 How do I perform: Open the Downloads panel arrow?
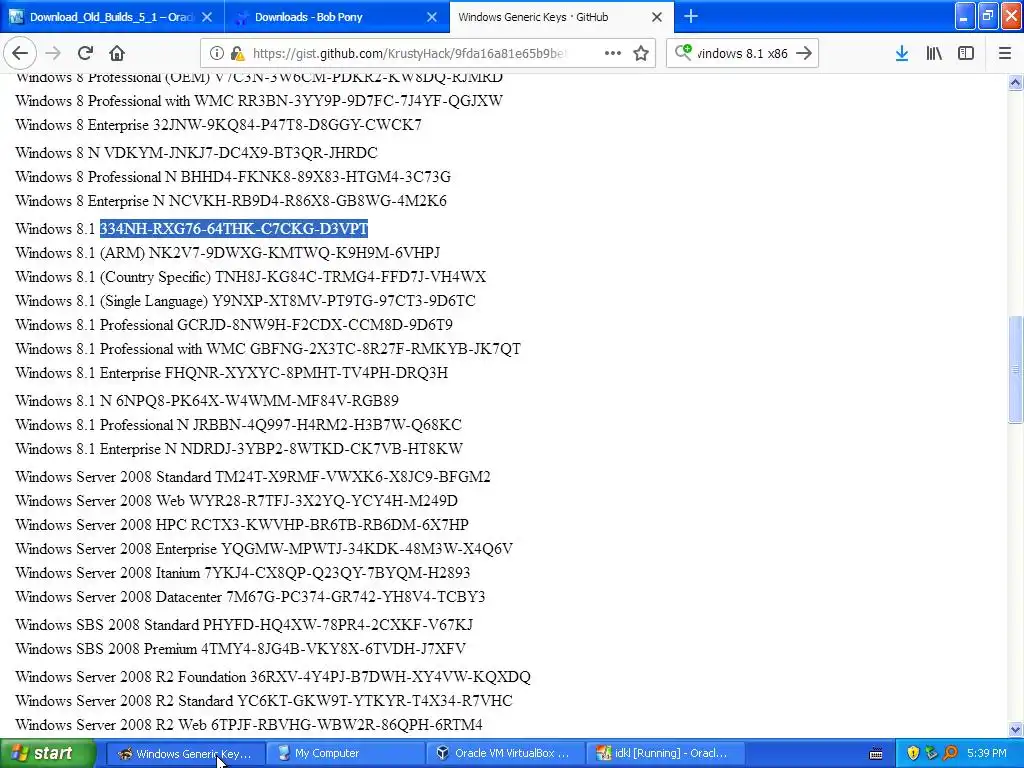(x=902, y=53)
